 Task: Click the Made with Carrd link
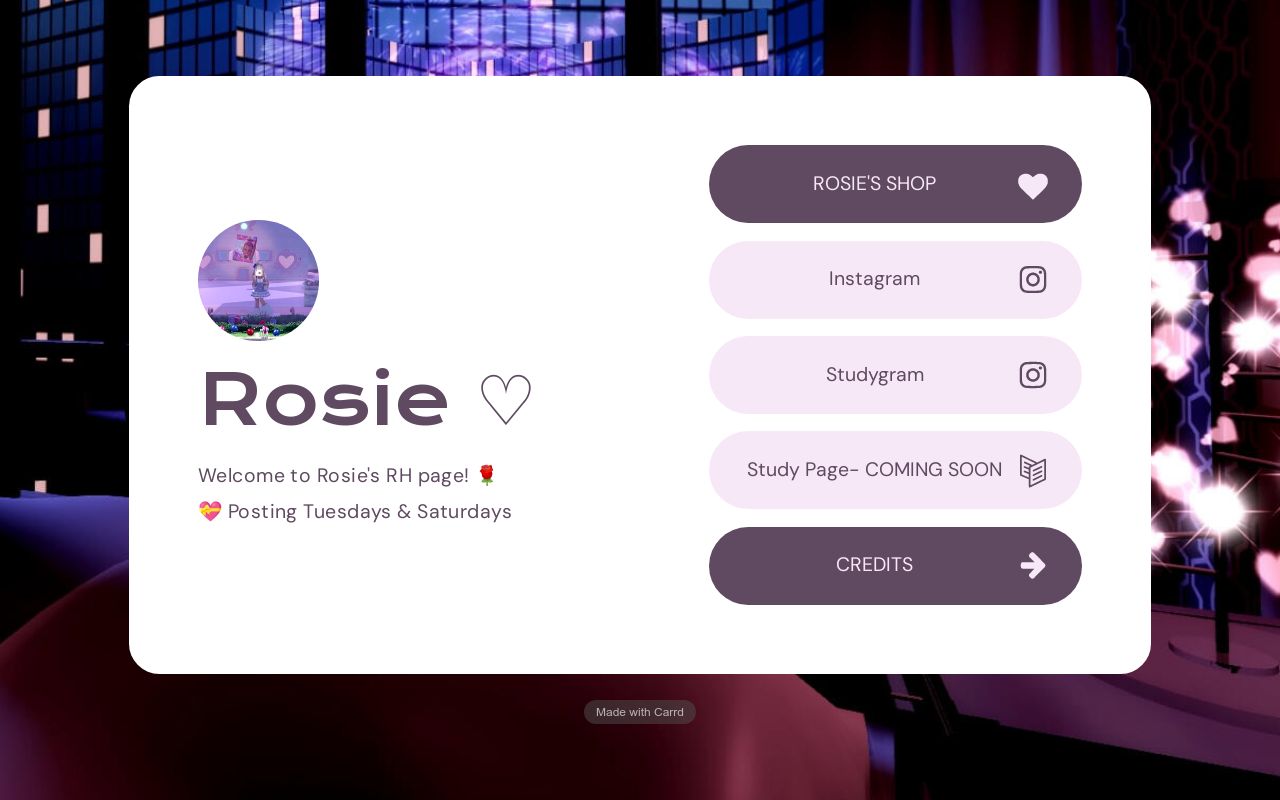[x=640, y=712]
